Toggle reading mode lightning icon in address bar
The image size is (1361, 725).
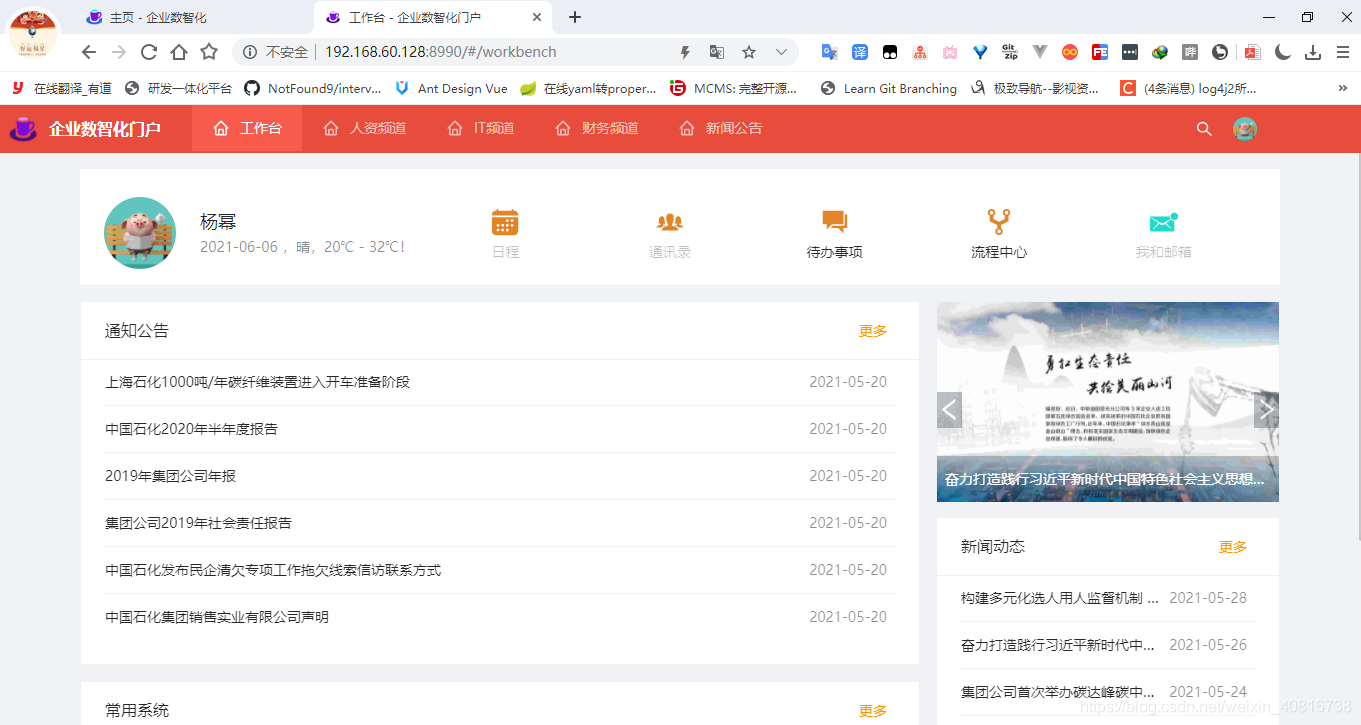click(684, 52)
